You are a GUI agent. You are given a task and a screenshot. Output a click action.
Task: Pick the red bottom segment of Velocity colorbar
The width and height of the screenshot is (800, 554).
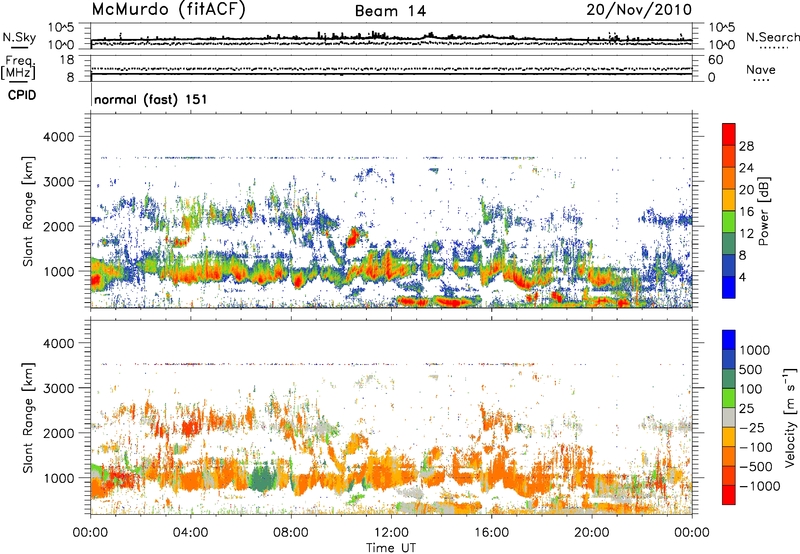(729, 495)
